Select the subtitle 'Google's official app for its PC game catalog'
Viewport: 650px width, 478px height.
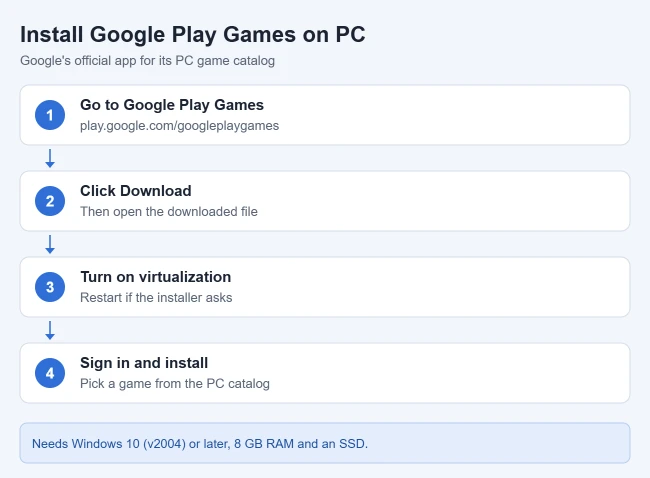point(148,61)
